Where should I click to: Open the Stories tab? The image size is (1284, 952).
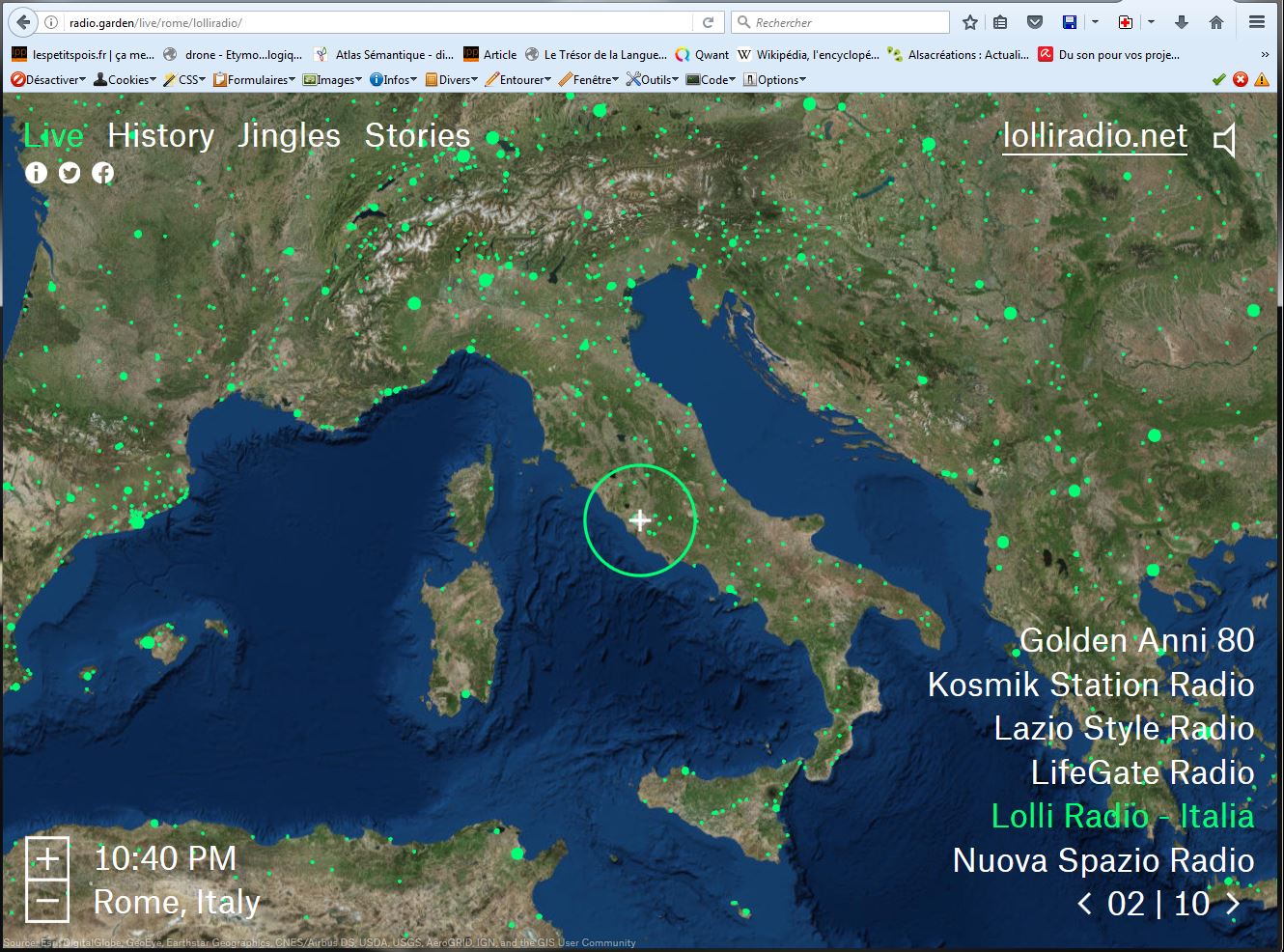point(417,136)
